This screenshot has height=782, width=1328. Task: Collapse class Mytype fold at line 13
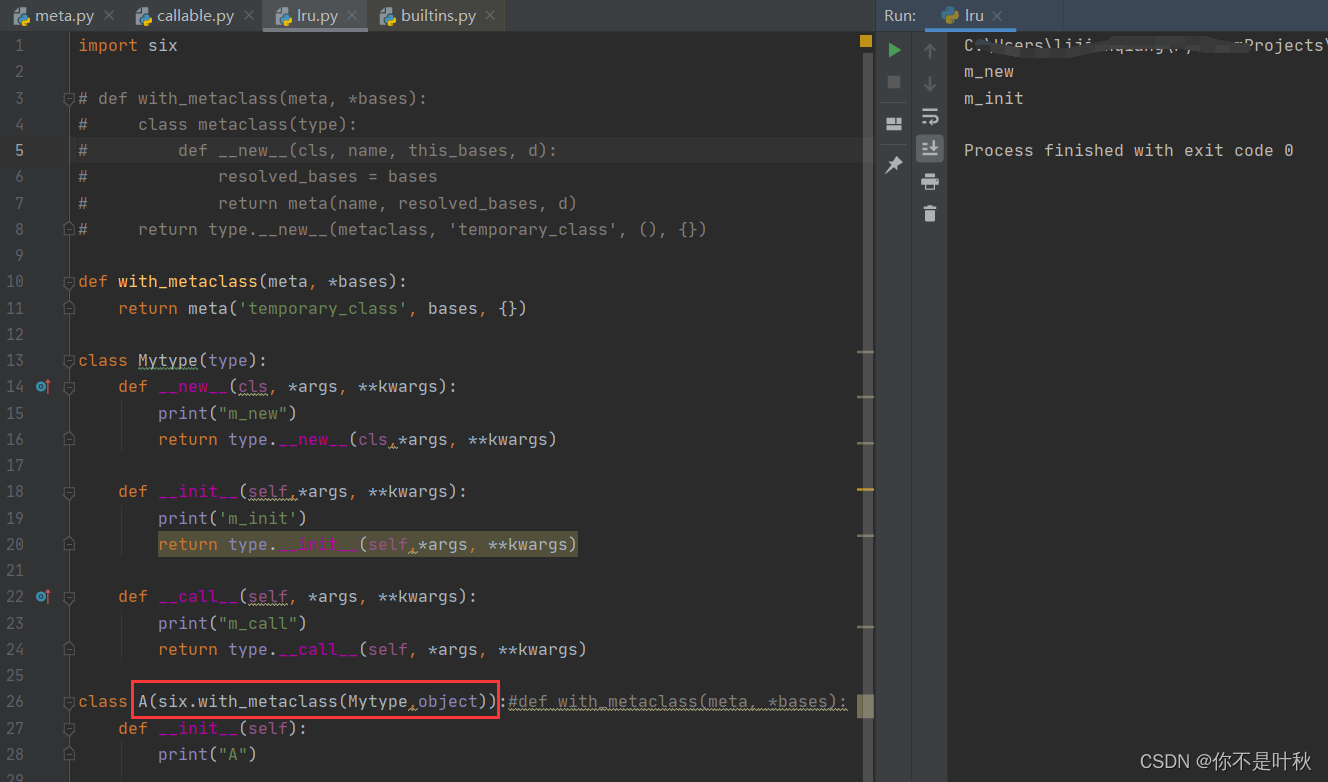[x=69, y=360]
